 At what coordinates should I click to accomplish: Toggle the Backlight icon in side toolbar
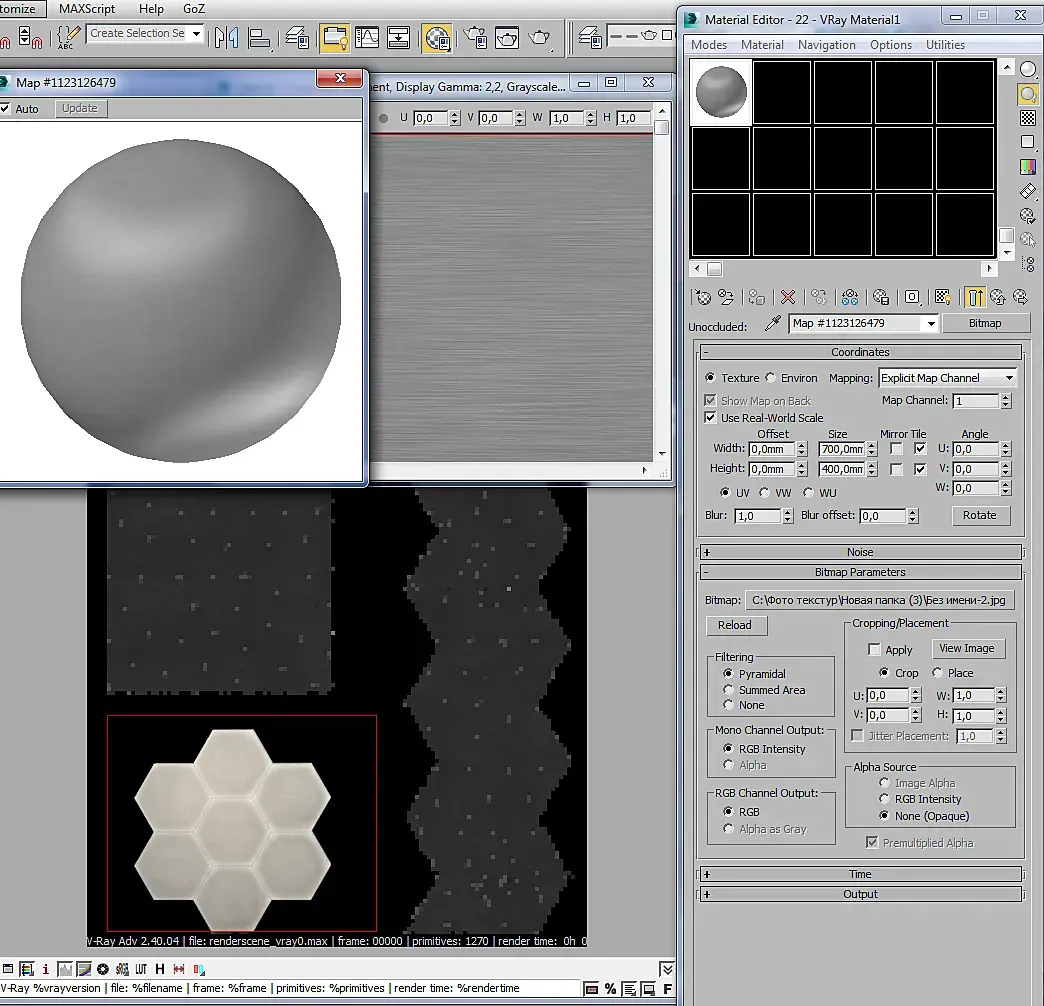tap(1028, 94)
